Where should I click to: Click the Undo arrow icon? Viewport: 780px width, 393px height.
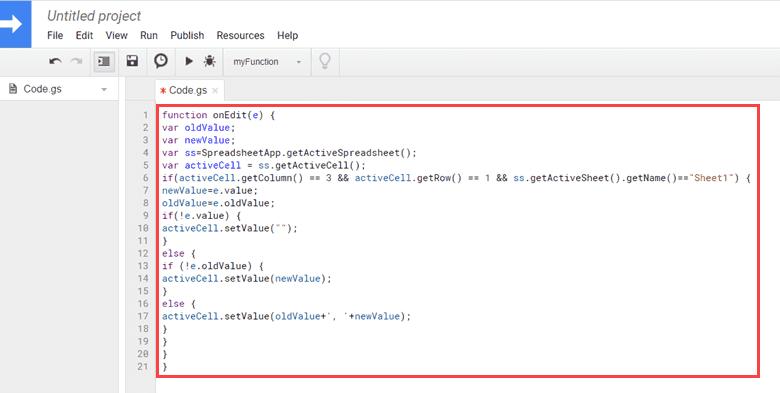point(55,62)
